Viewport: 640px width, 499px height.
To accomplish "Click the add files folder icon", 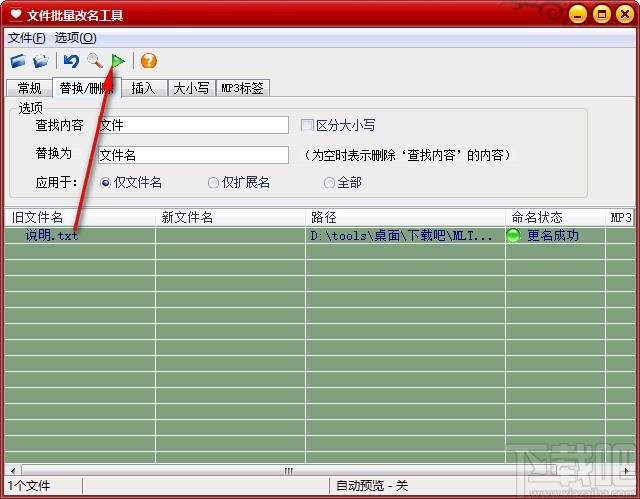I will [x=18, y=62].
